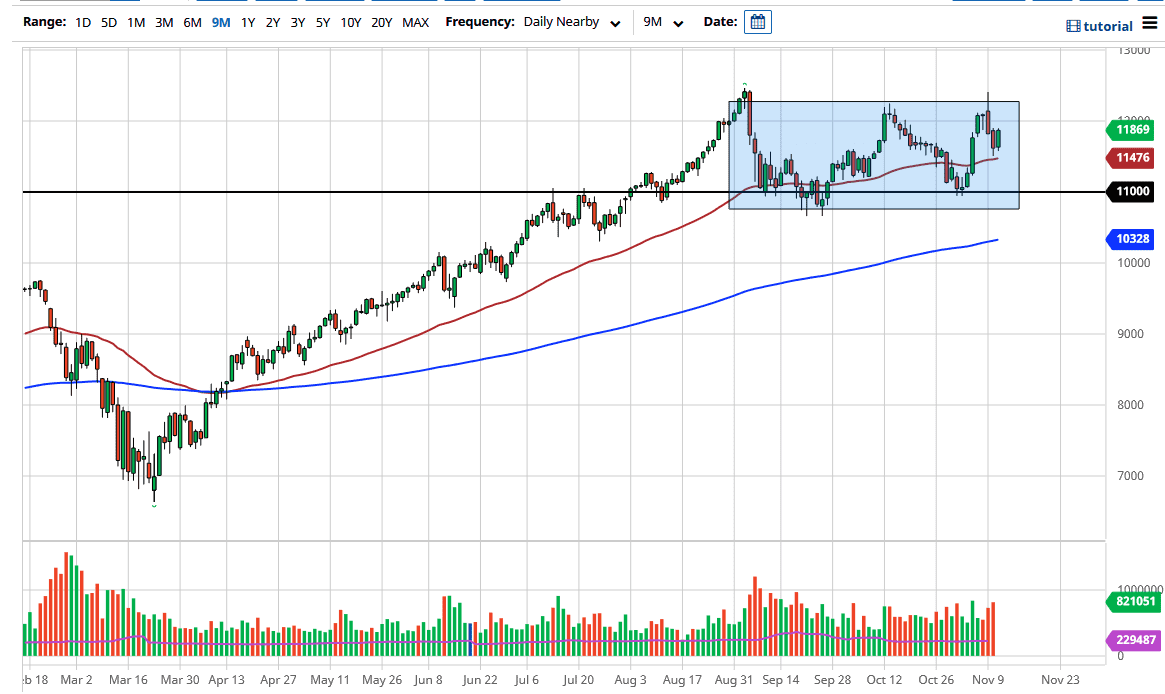Select the 3M range
This screenshot has height=694, width=1165.
pyautogui.click(x=164, y=21)
